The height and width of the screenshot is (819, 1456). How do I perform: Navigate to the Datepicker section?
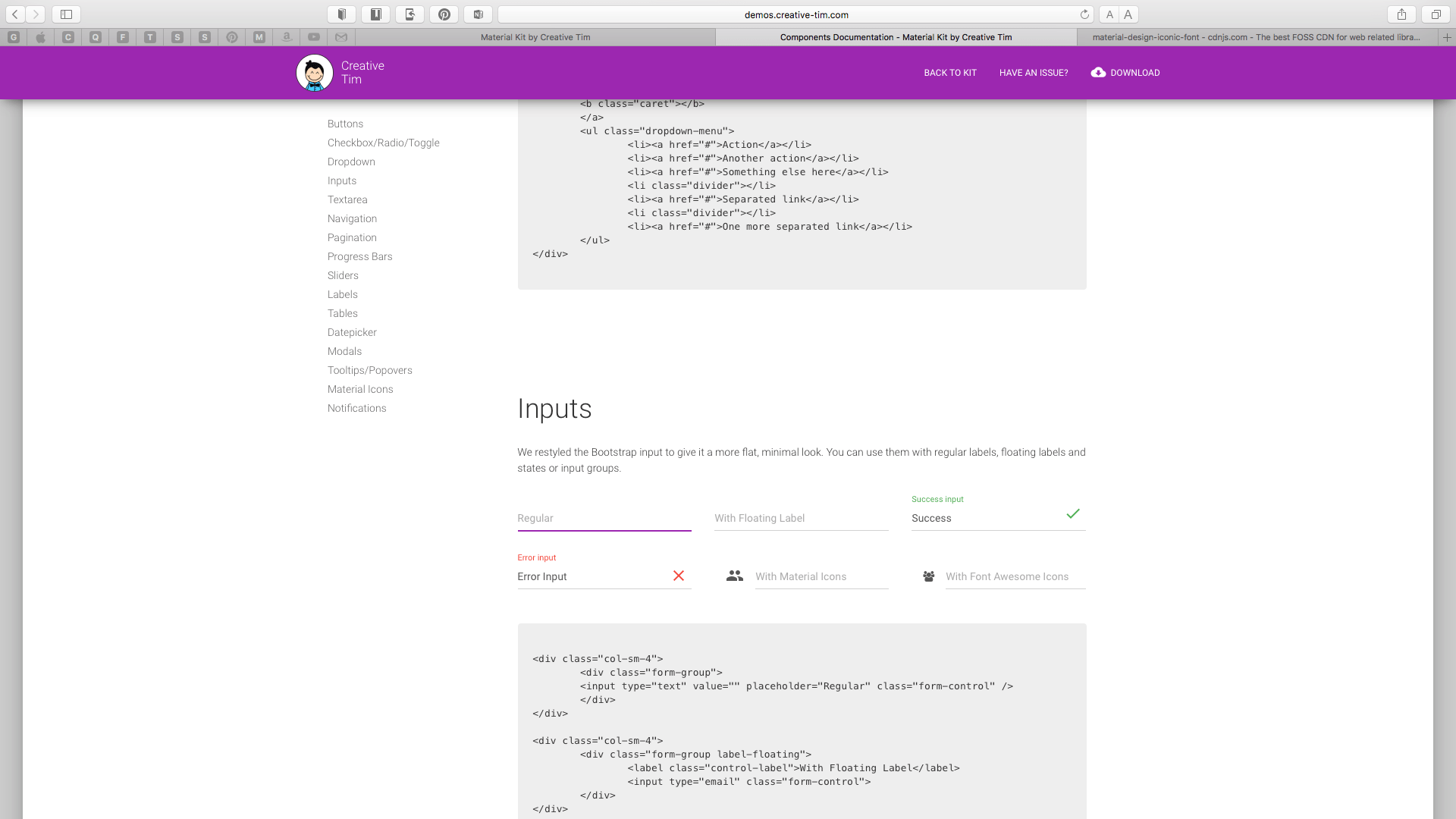coord(352,332)
